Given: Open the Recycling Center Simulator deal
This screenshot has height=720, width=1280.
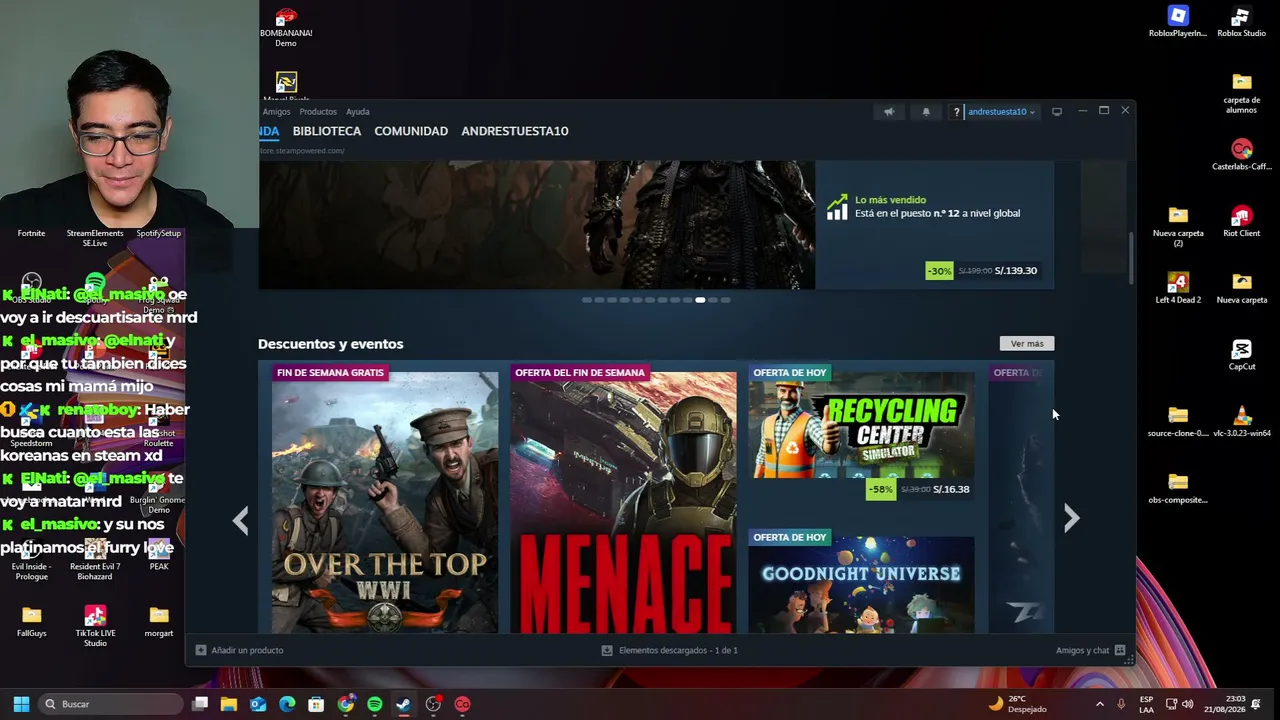Looking at the screenshot, I should [862, 432].
